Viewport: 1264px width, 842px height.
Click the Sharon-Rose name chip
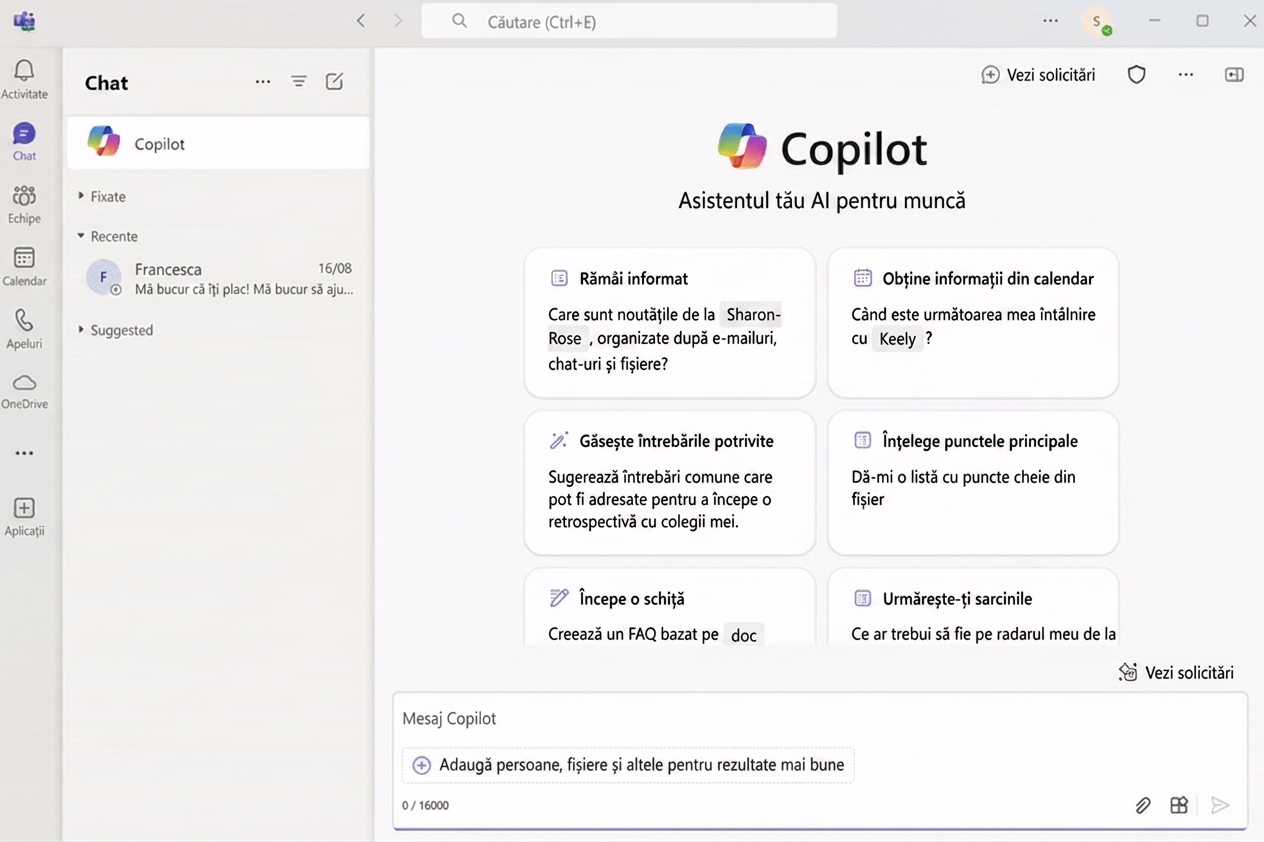(751, 315)
